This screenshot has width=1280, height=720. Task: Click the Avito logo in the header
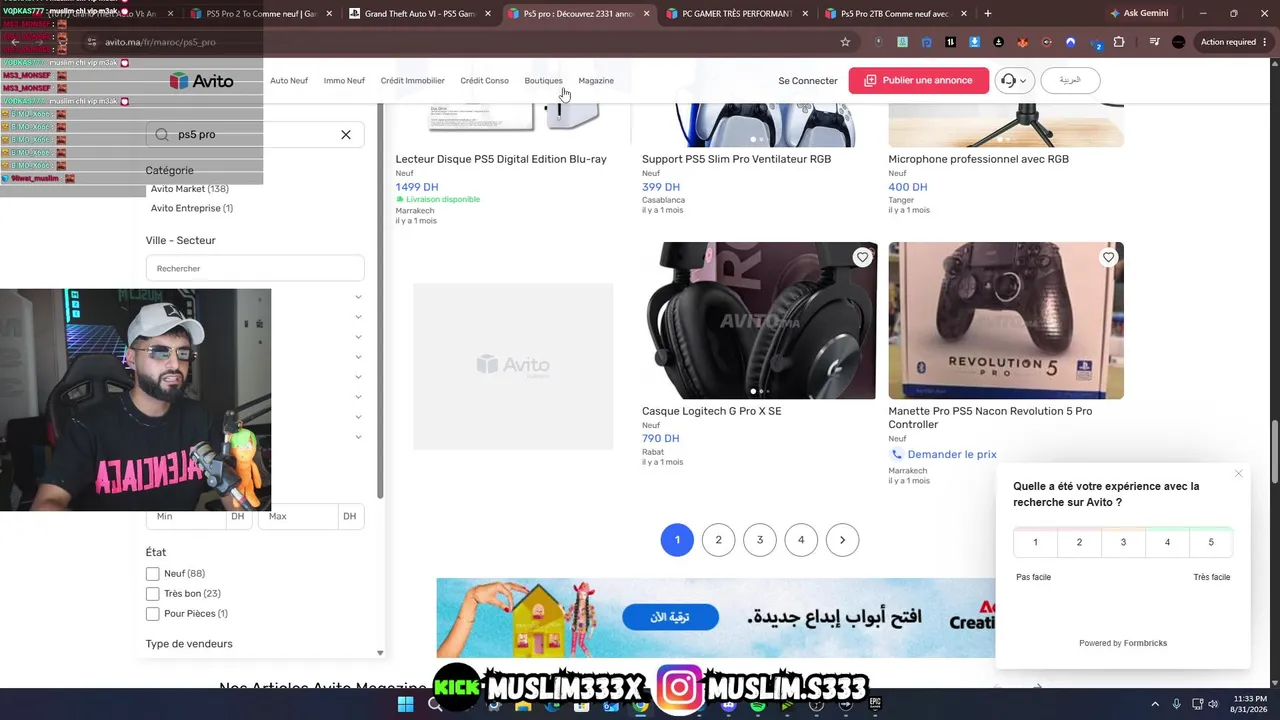coord(201,81)
